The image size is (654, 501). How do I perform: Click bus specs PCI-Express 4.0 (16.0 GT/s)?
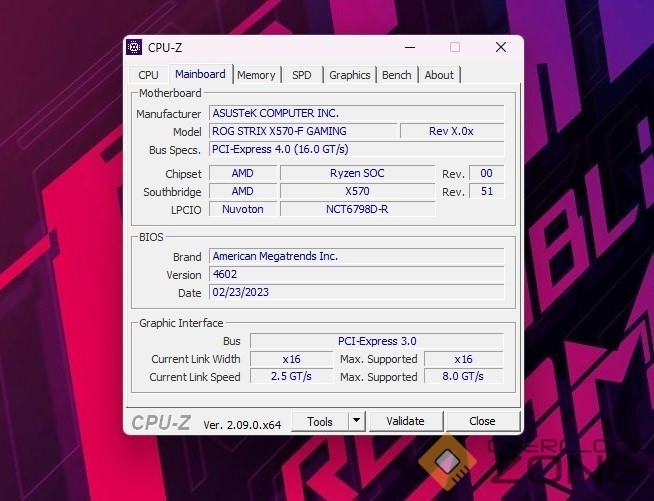[357, 149]
